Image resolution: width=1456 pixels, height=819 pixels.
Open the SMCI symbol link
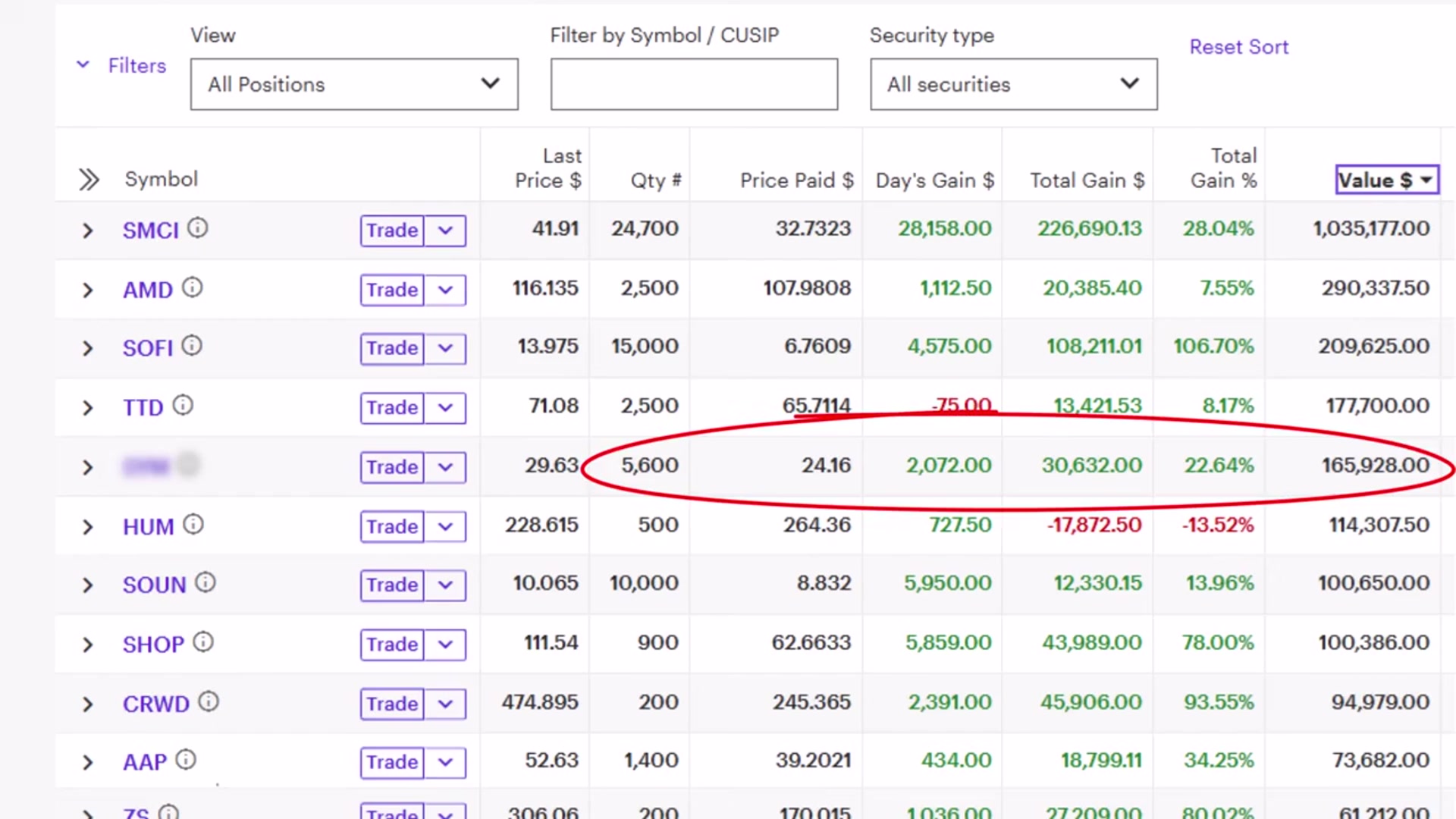(x=151, y=231)
